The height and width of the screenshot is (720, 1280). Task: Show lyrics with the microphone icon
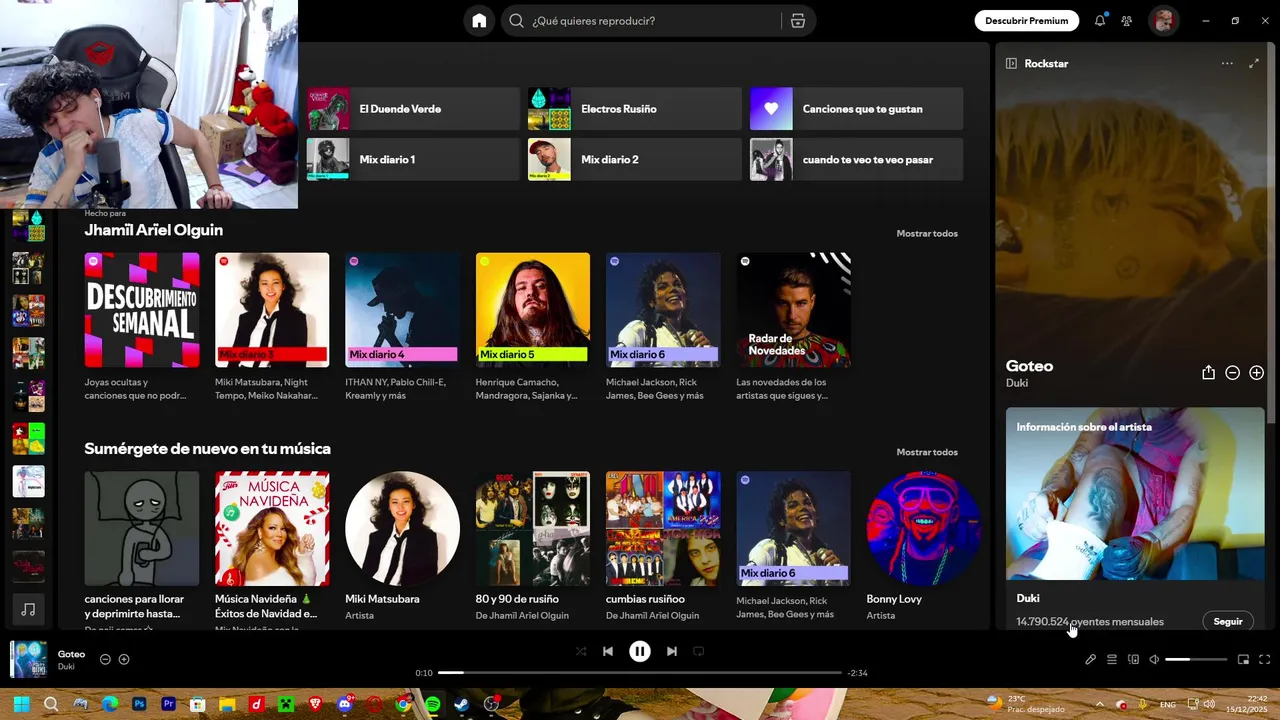1090,659
